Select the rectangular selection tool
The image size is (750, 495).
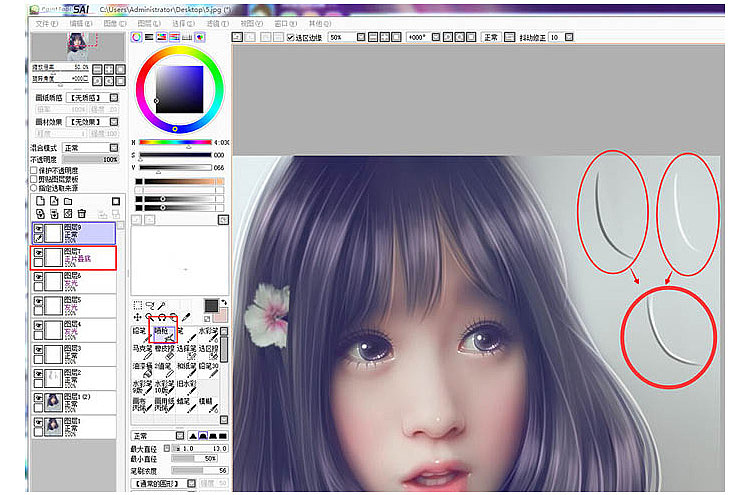pyautogui.click(x=138, y=305)
